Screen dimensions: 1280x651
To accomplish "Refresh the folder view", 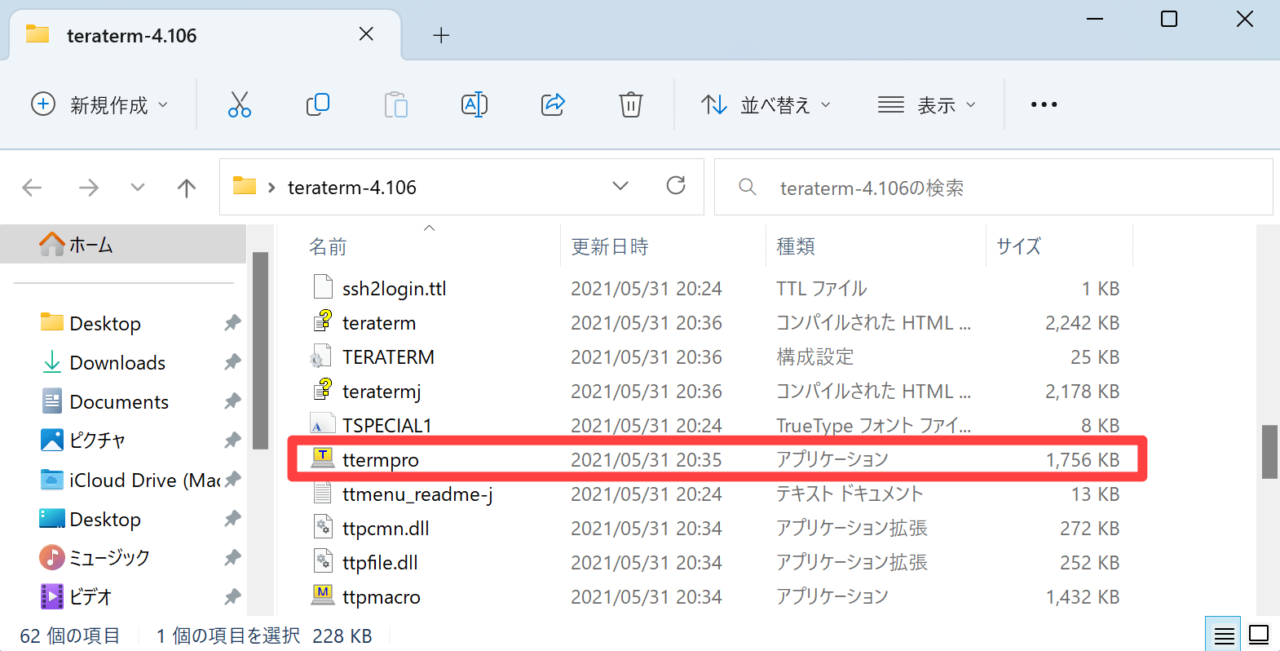I will point(676,186).
